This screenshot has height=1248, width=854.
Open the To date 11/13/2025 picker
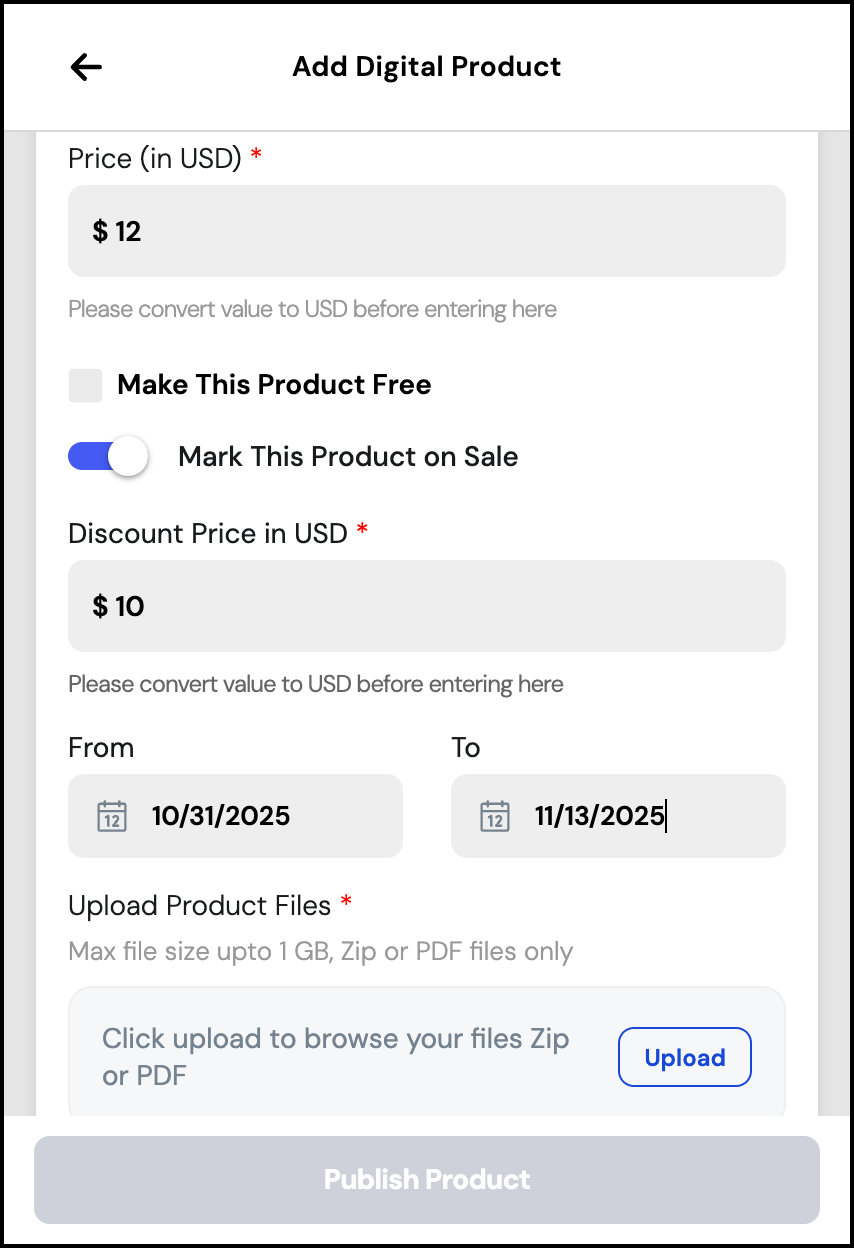click(618, 816)
